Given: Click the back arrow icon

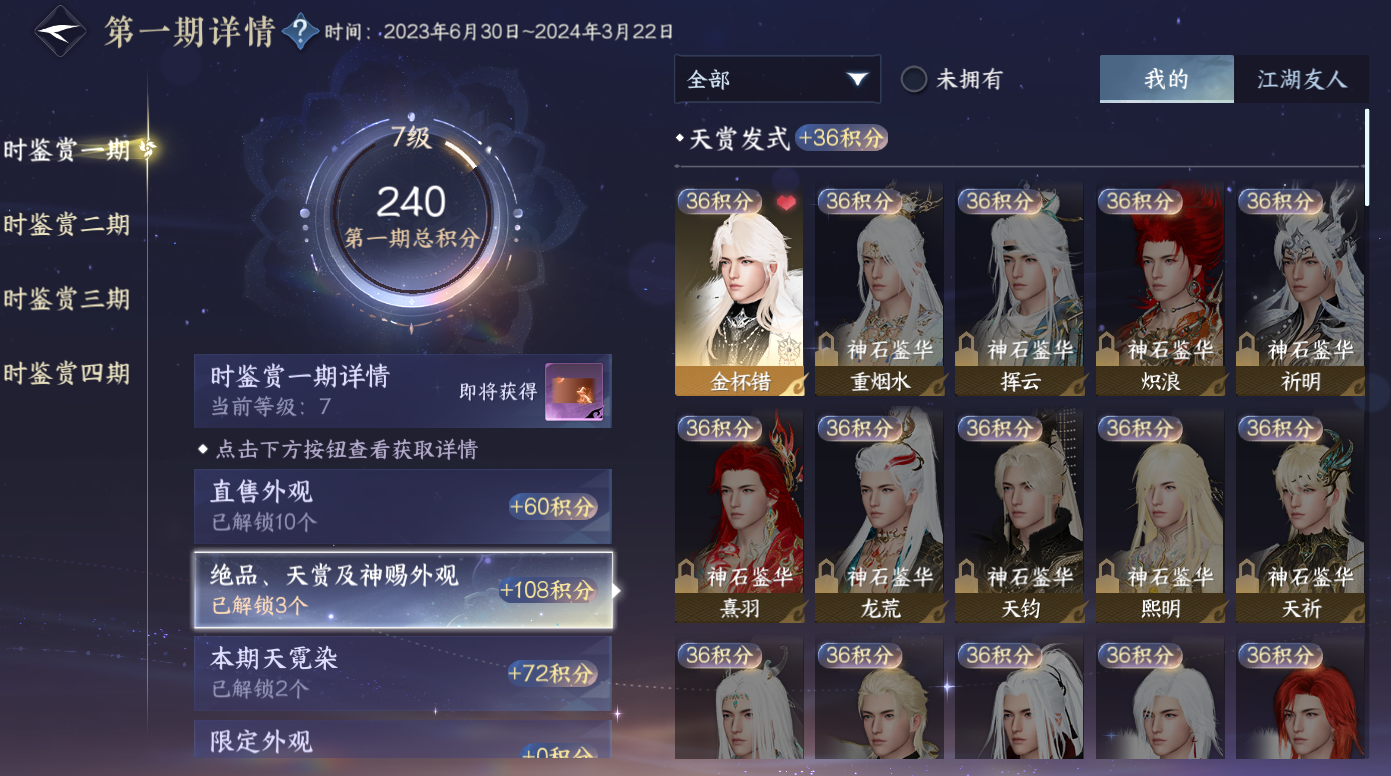Looking at the screenshot, I should [x=60, y=32].
